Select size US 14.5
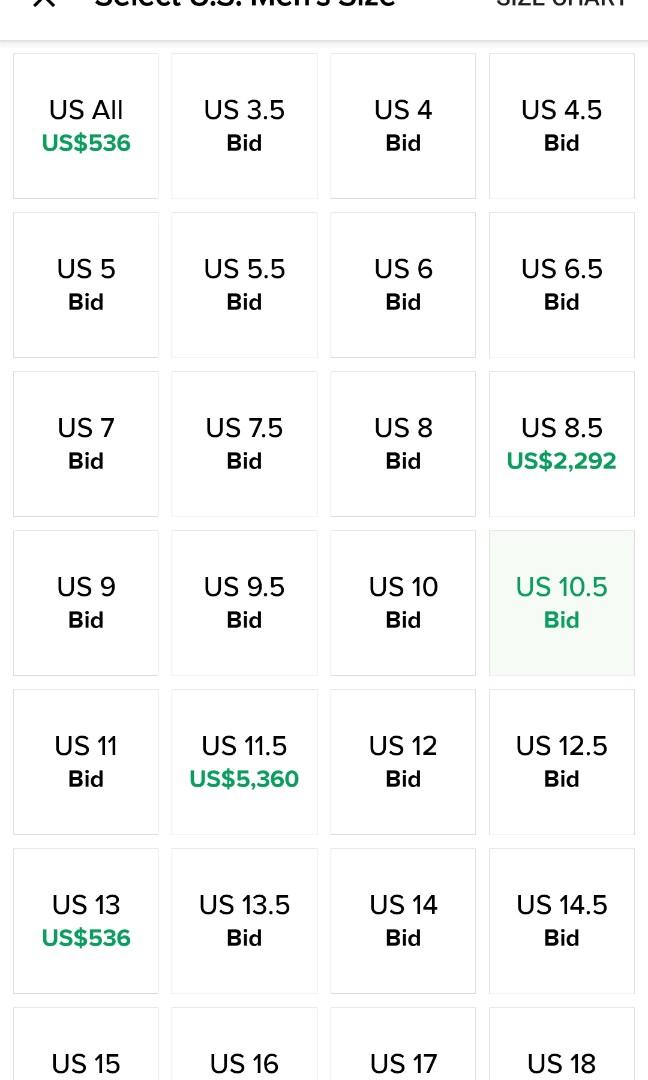The image size is (648, 1080). pos(561,921)
